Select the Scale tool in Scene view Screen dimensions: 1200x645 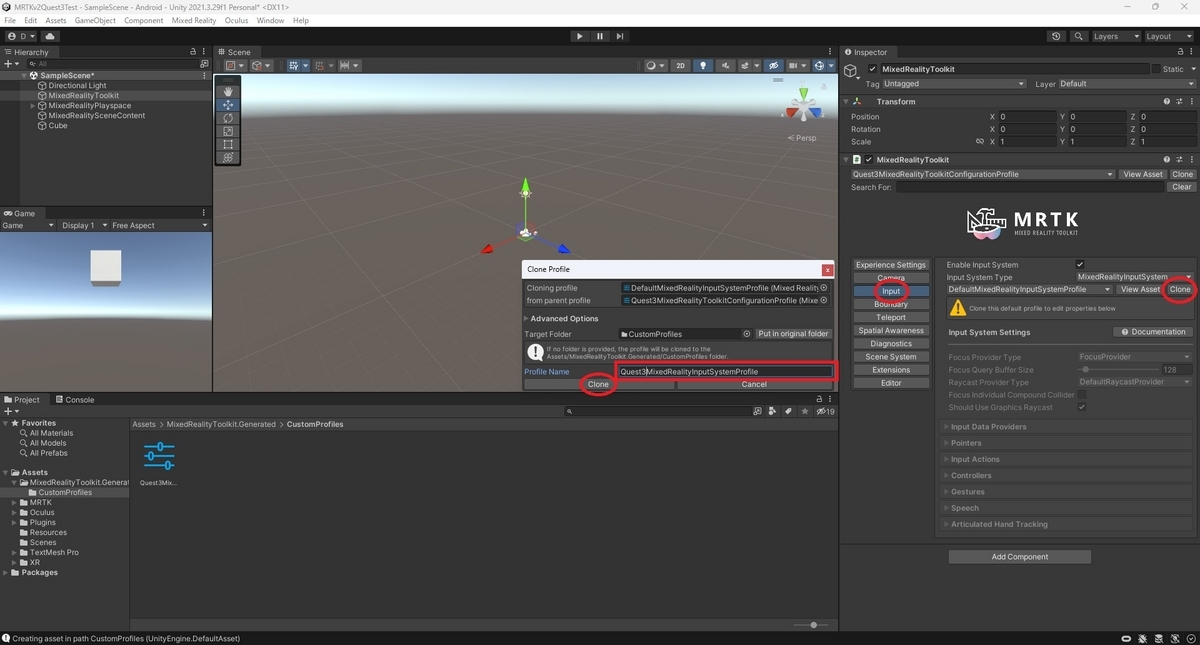click(228, 131)
